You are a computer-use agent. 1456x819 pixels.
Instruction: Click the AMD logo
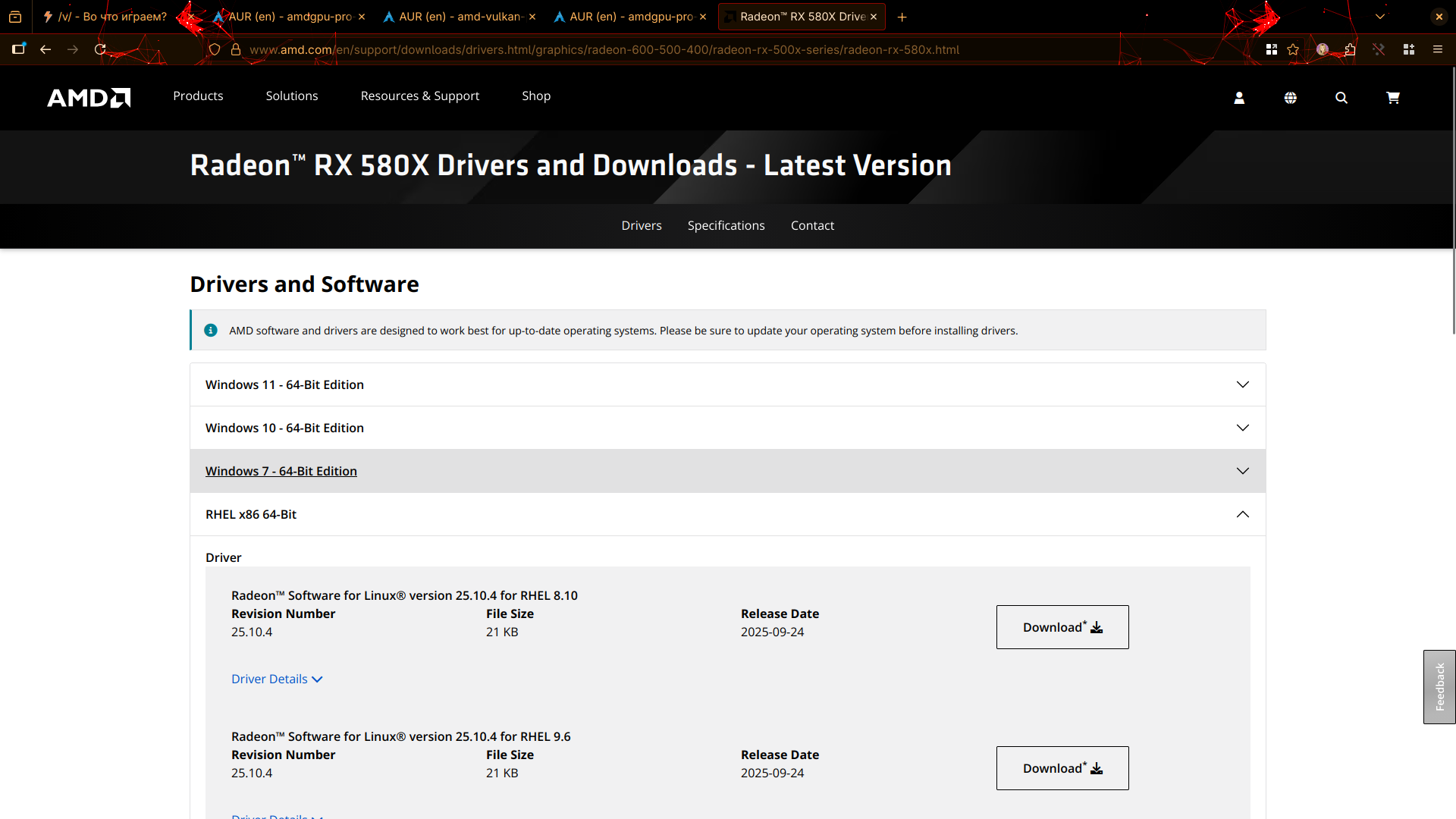pos(89,97)
